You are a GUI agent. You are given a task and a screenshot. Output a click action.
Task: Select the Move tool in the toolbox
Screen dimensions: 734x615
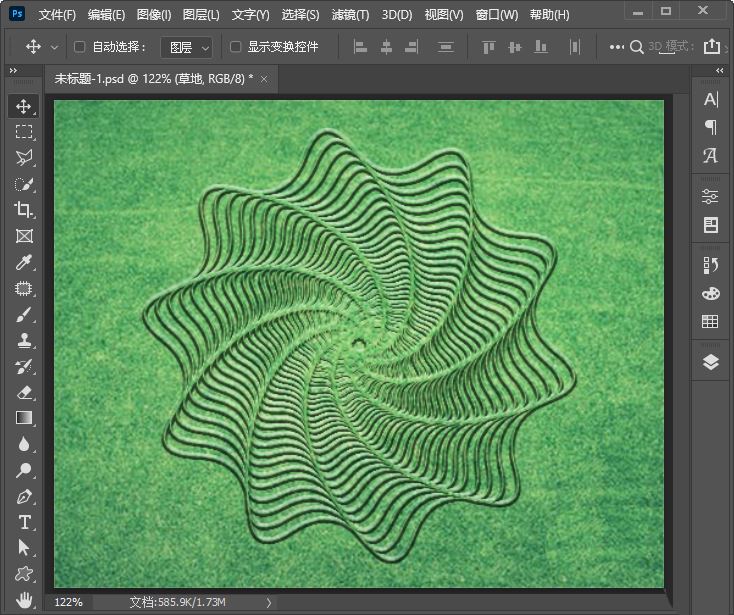pyautogui.click(x=23, y=106)
